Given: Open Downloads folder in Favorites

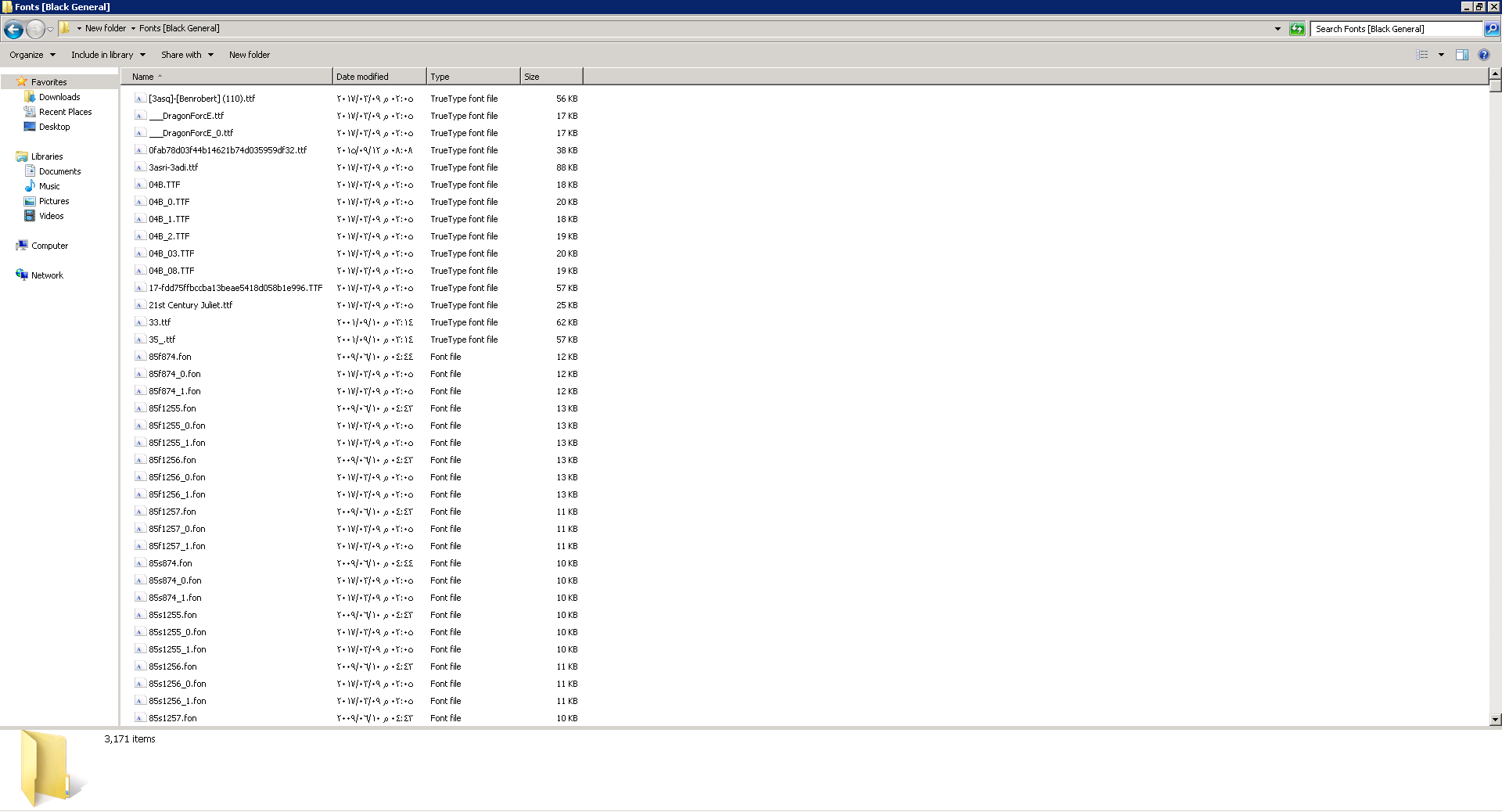Looking at the screenshot, I should [x=59, y=97].
